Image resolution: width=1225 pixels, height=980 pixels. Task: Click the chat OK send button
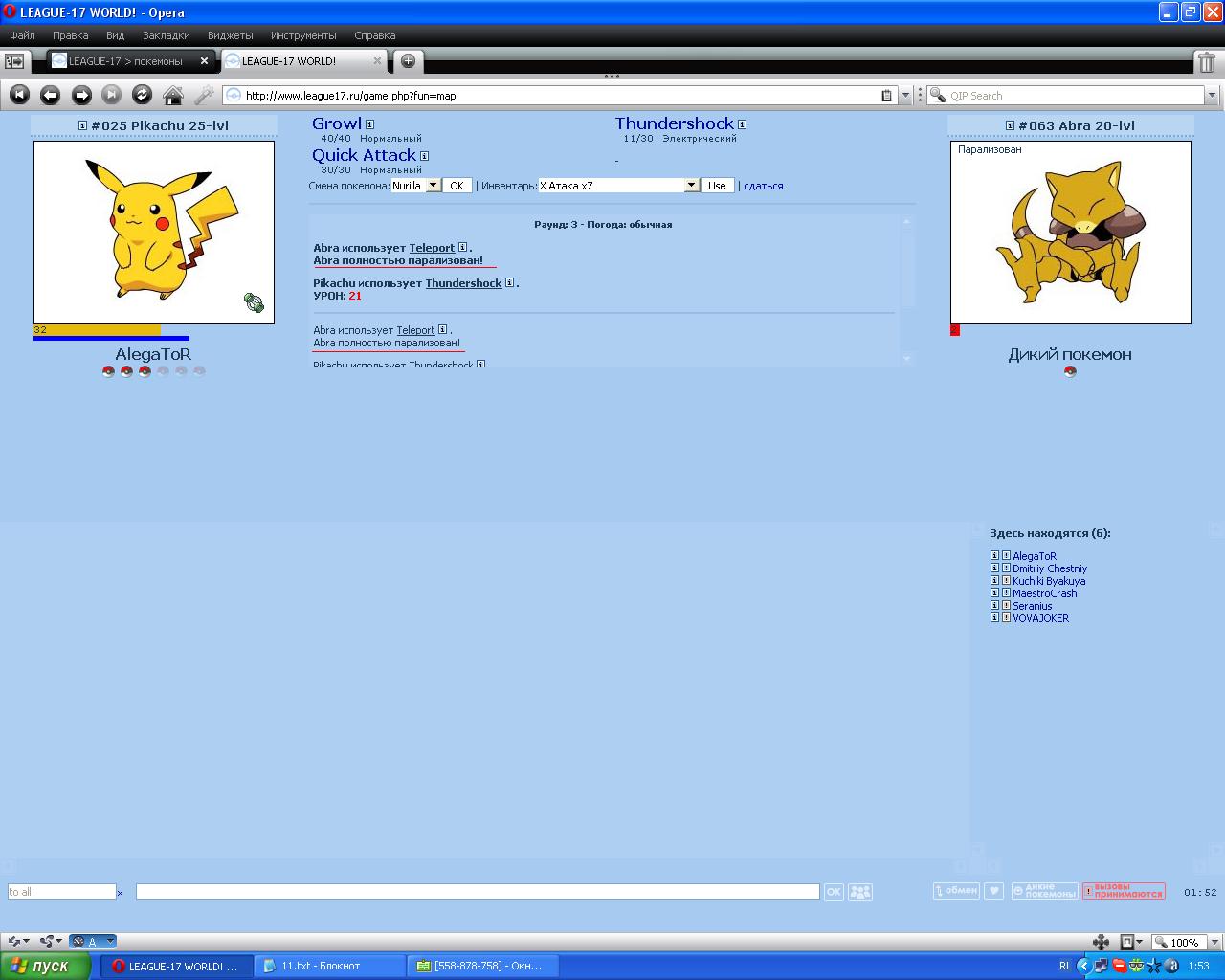click(x=834, y=892)
